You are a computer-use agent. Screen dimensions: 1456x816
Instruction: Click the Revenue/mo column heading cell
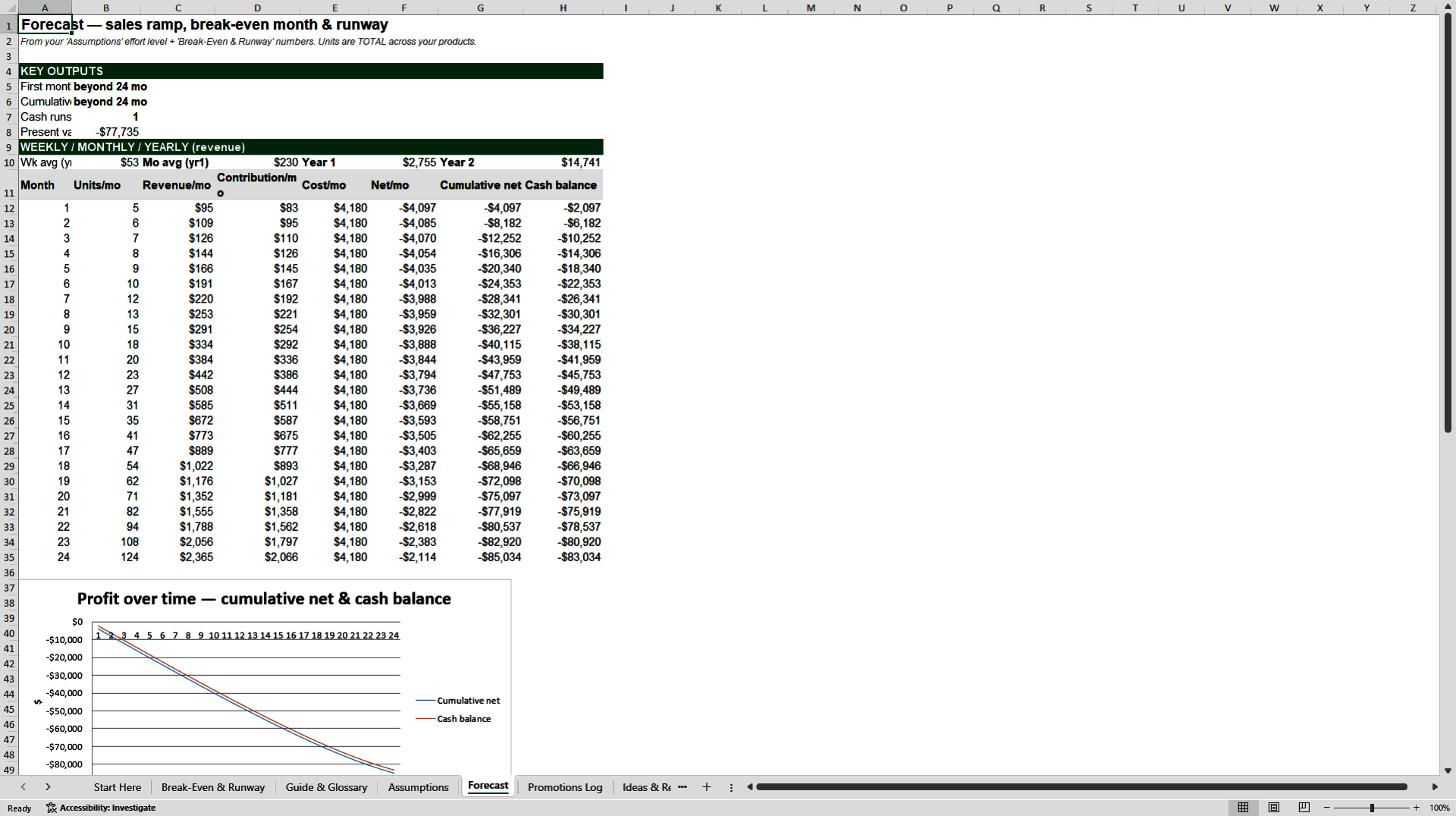(177, 185)
